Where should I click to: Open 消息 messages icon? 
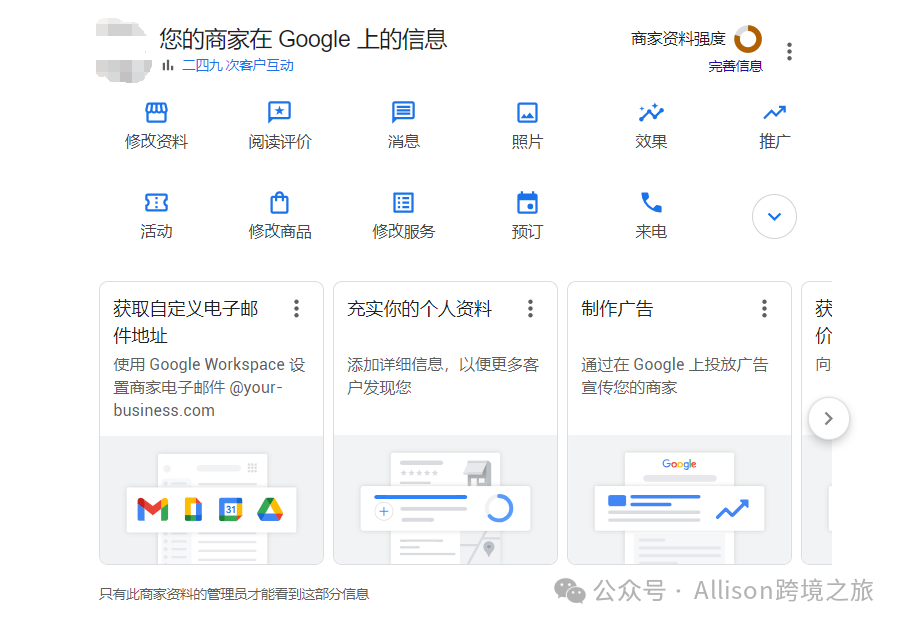point(403,112)
